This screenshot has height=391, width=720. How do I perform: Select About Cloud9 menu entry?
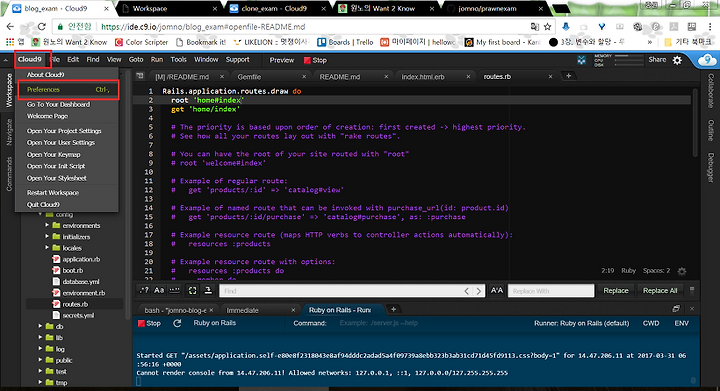point(45,74)
